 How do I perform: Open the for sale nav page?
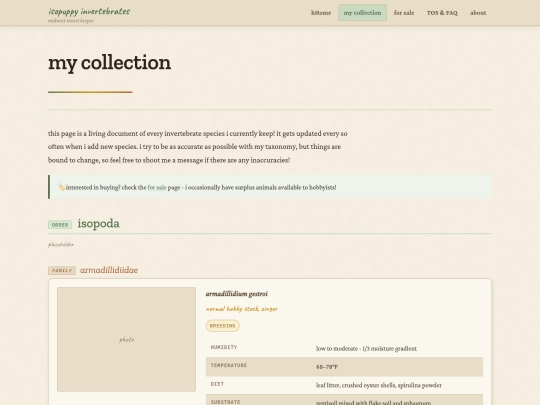click(x=404, y=13)
